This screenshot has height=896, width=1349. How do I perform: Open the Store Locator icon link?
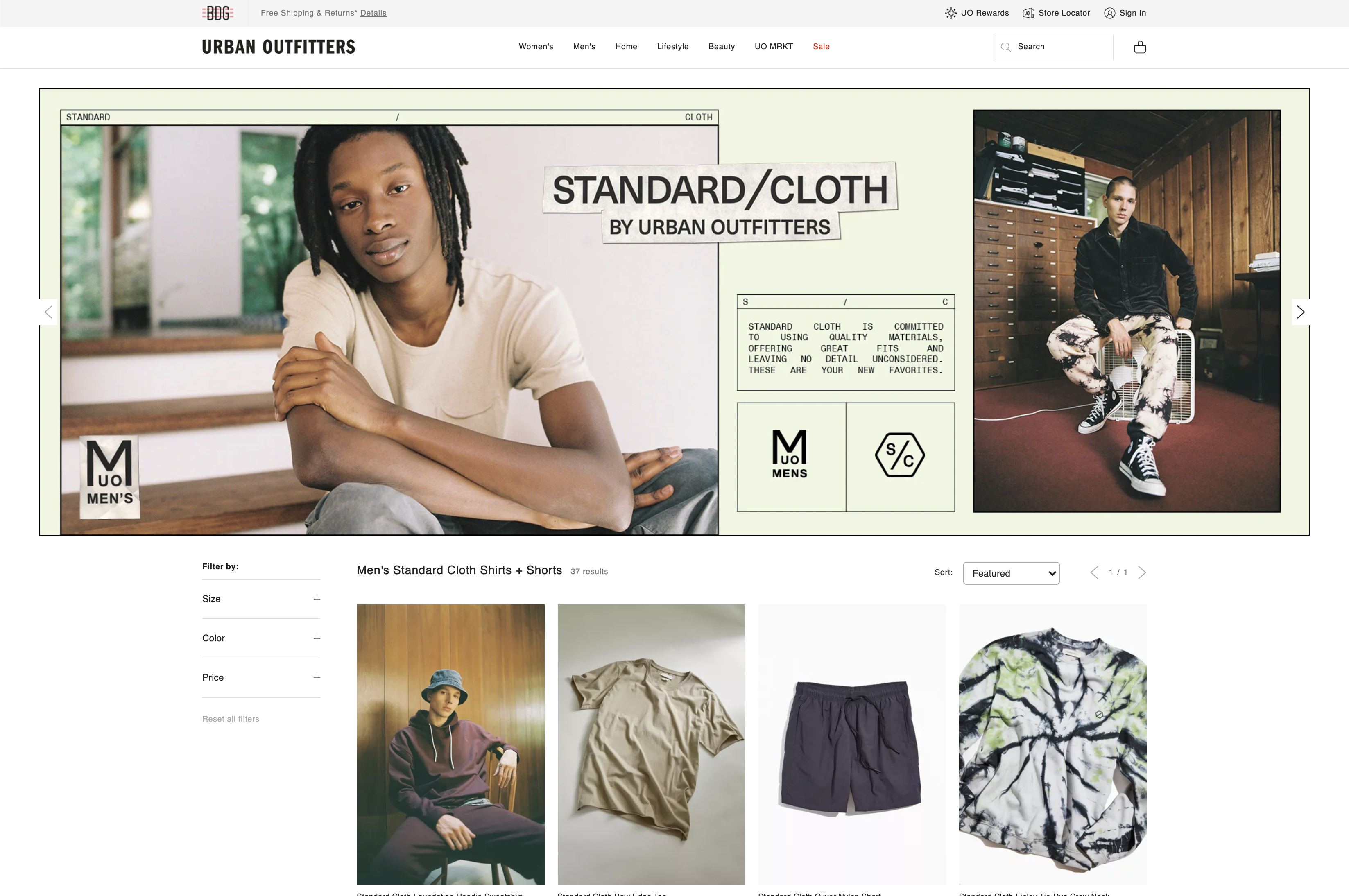[x=1028, y=13]
